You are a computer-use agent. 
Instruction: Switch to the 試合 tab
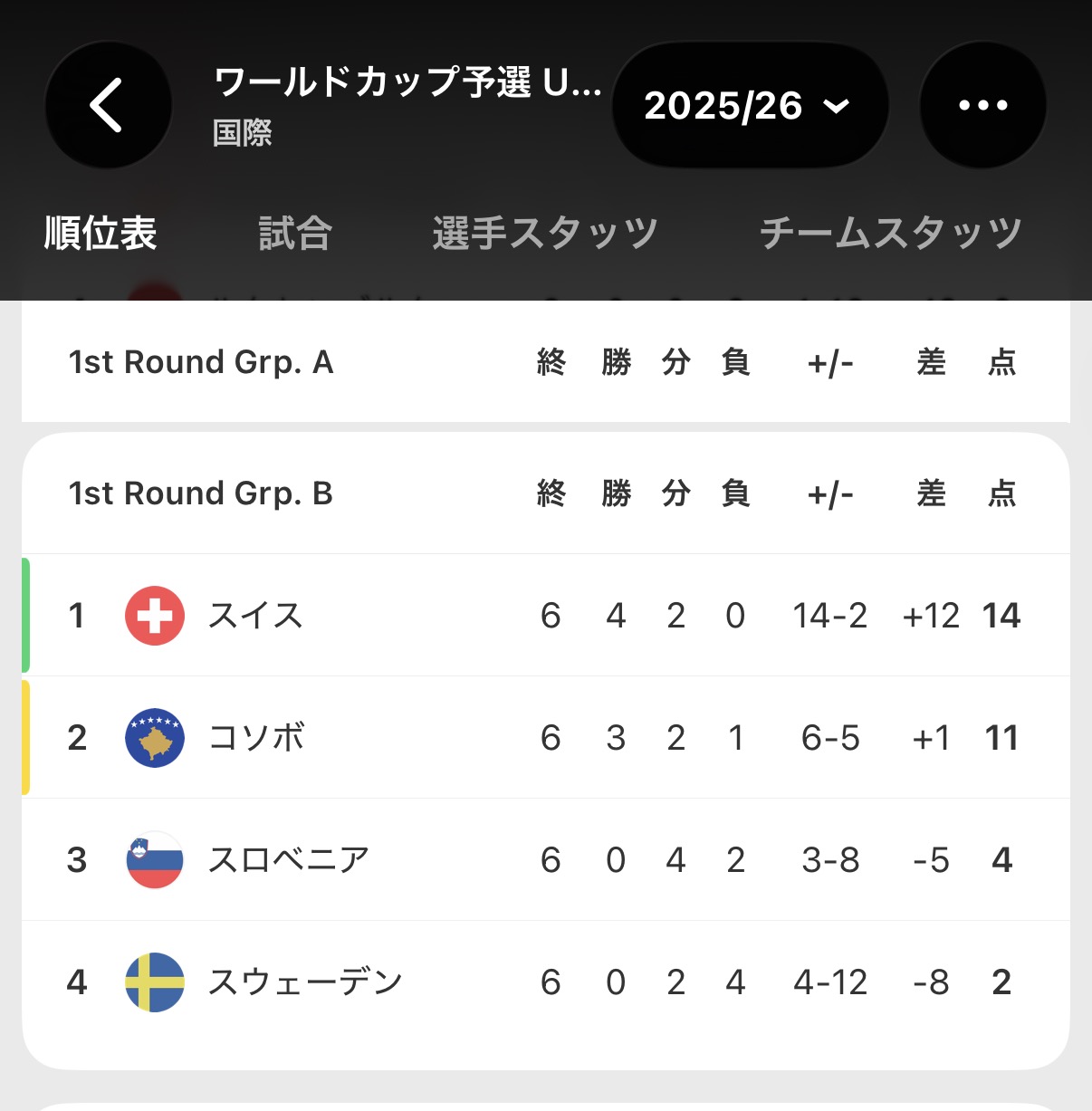295,234
